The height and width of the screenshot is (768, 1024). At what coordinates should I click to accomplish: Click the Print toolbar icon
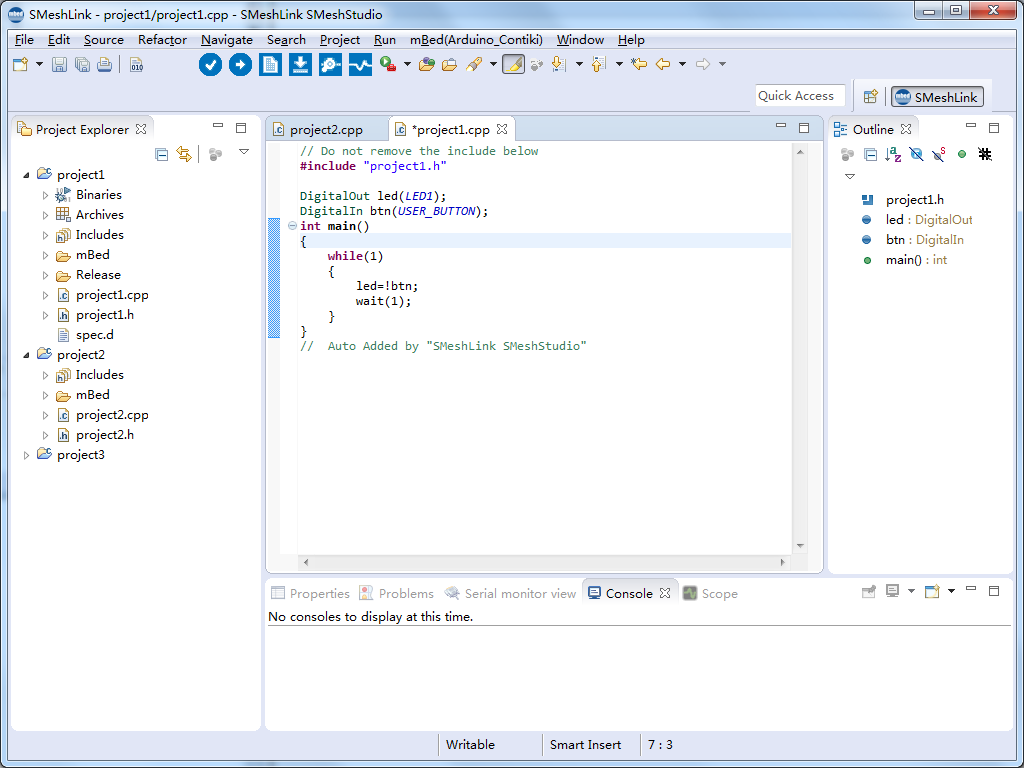104,65
